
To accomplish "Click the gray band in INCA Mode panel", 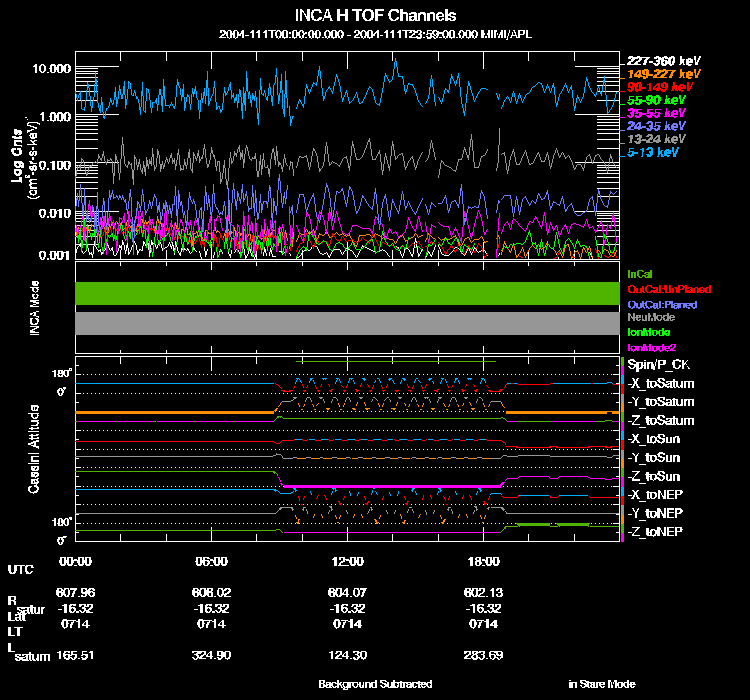I will [347, 323].
